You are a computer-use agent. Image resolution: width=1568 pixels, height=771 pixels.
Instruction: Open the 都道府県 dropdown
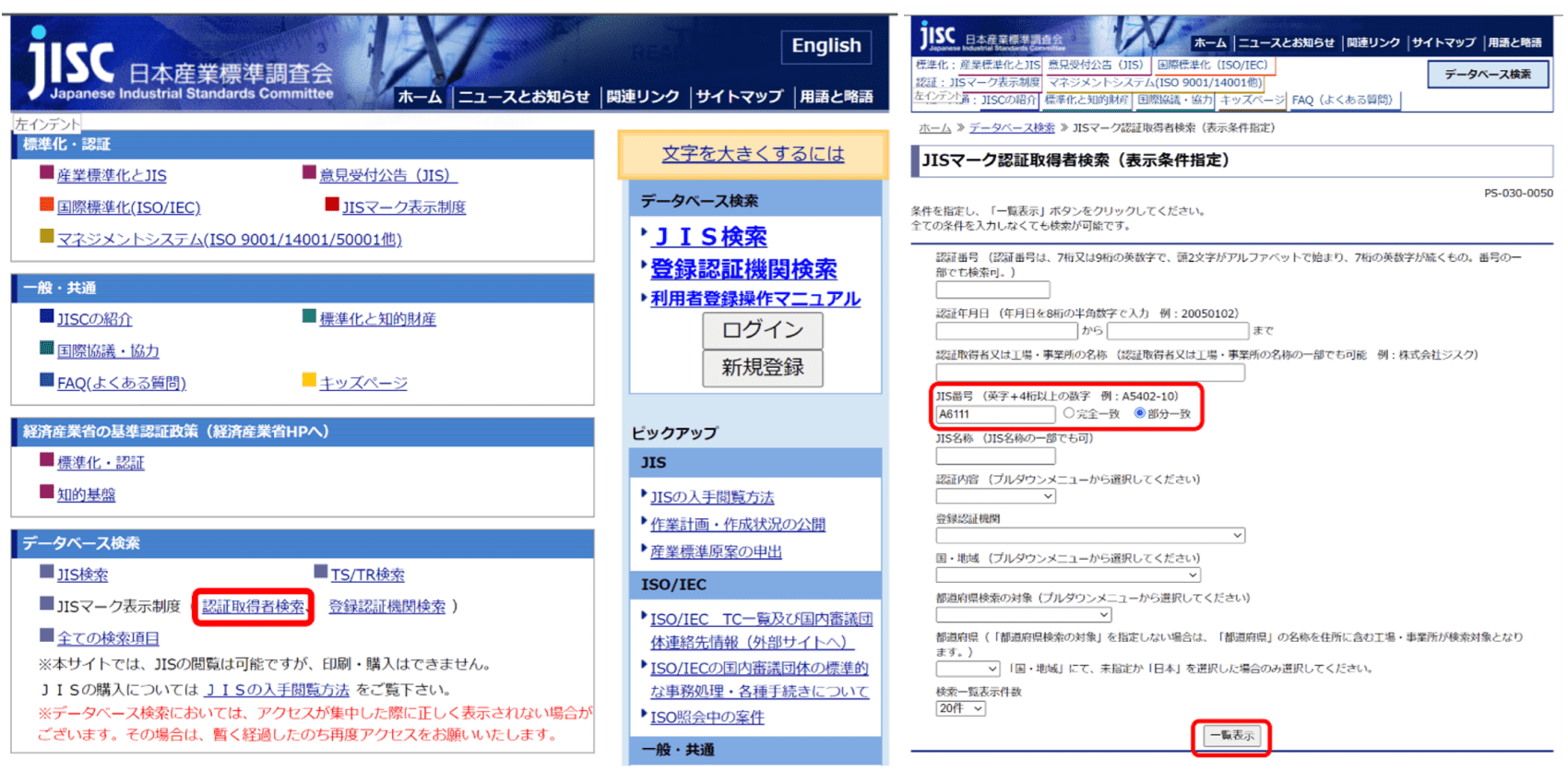click(968, 669)
